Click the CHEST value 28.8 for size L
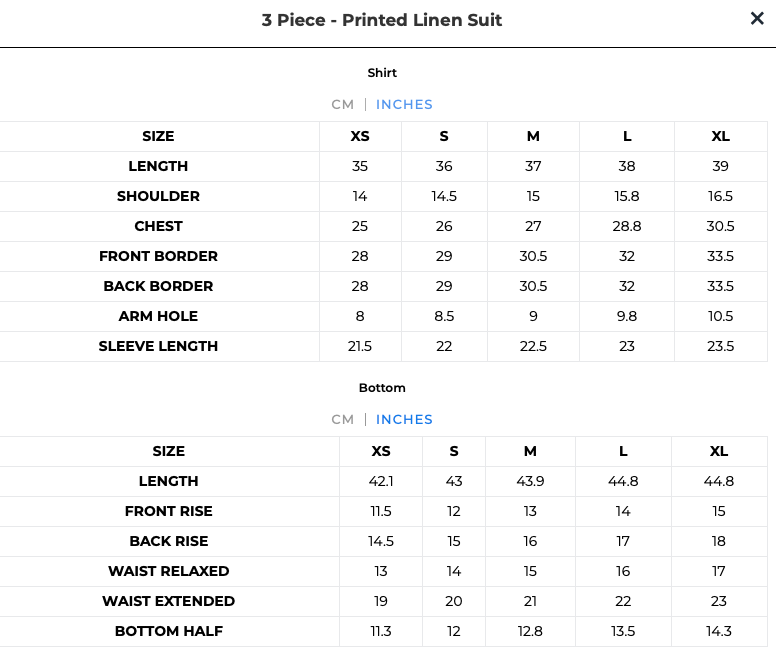The image size is (776, 670). click(x=627, y=226)
